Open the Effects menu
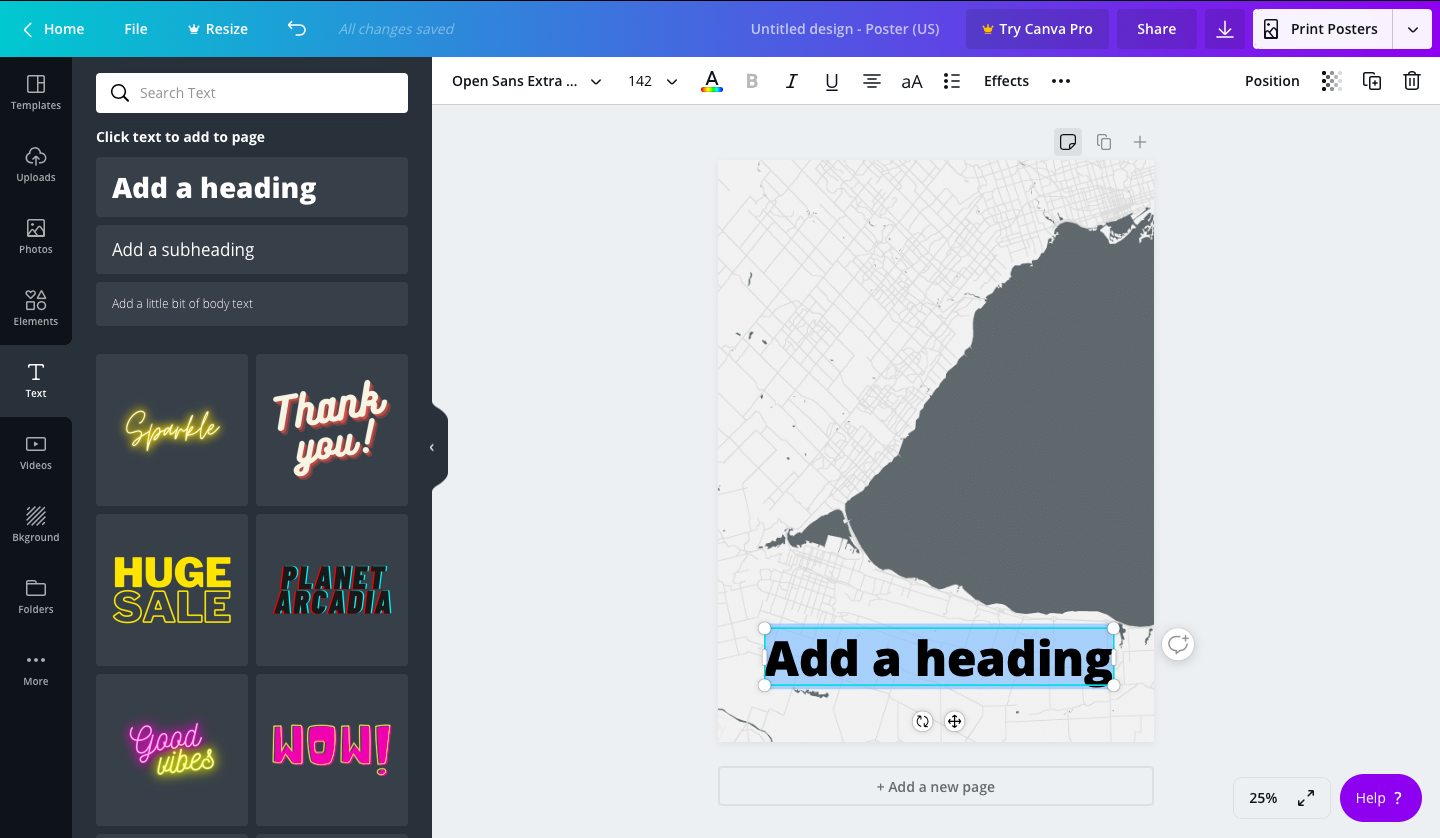Image resolution: width=1440 pixels, height=838 pixels. tap(1006, 81)
